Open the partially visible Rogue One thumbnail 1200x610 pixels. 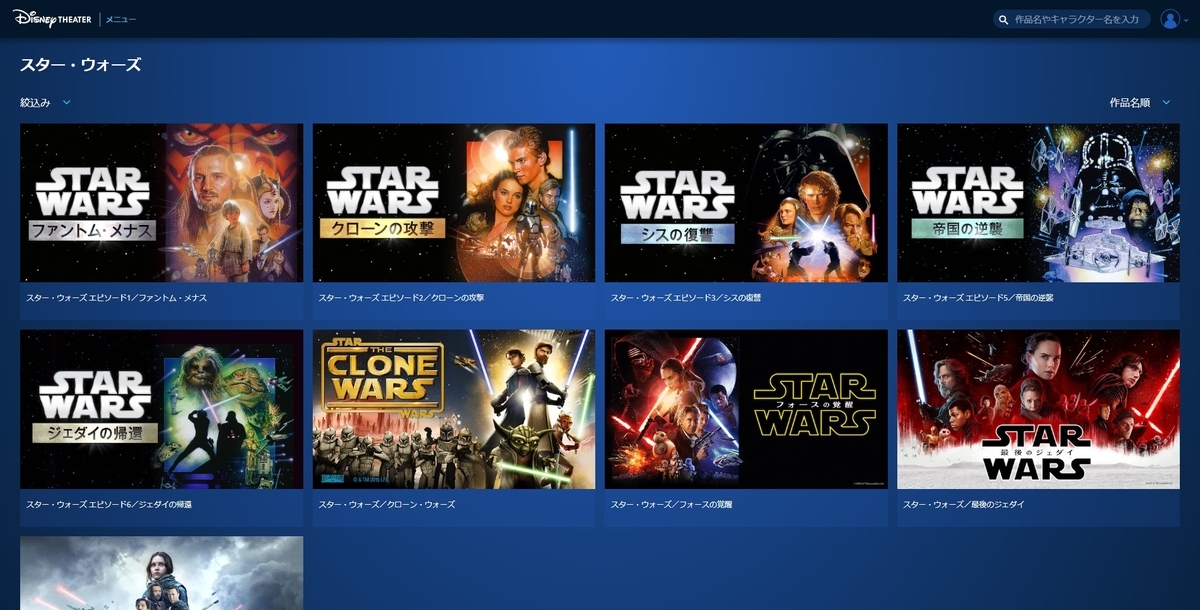[161, 573]
